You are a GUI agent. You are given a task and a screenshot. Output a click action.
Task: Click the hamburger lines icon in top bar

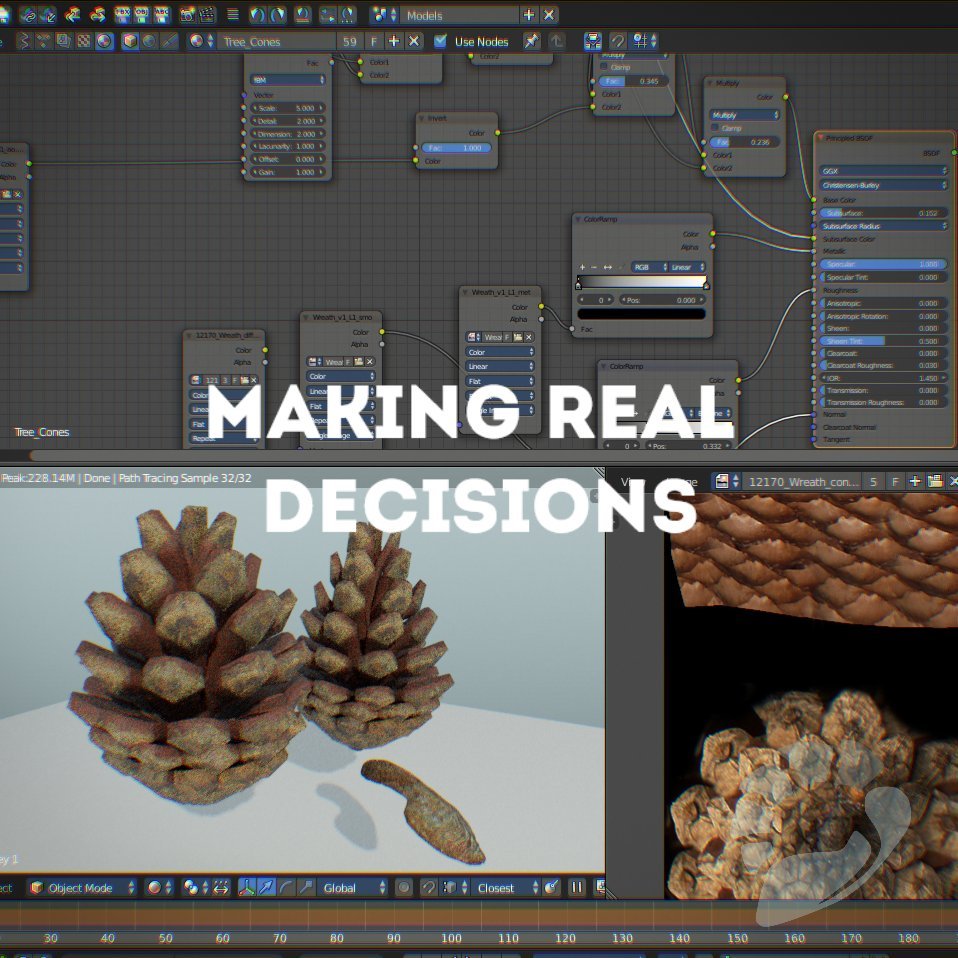coord(233,14)
